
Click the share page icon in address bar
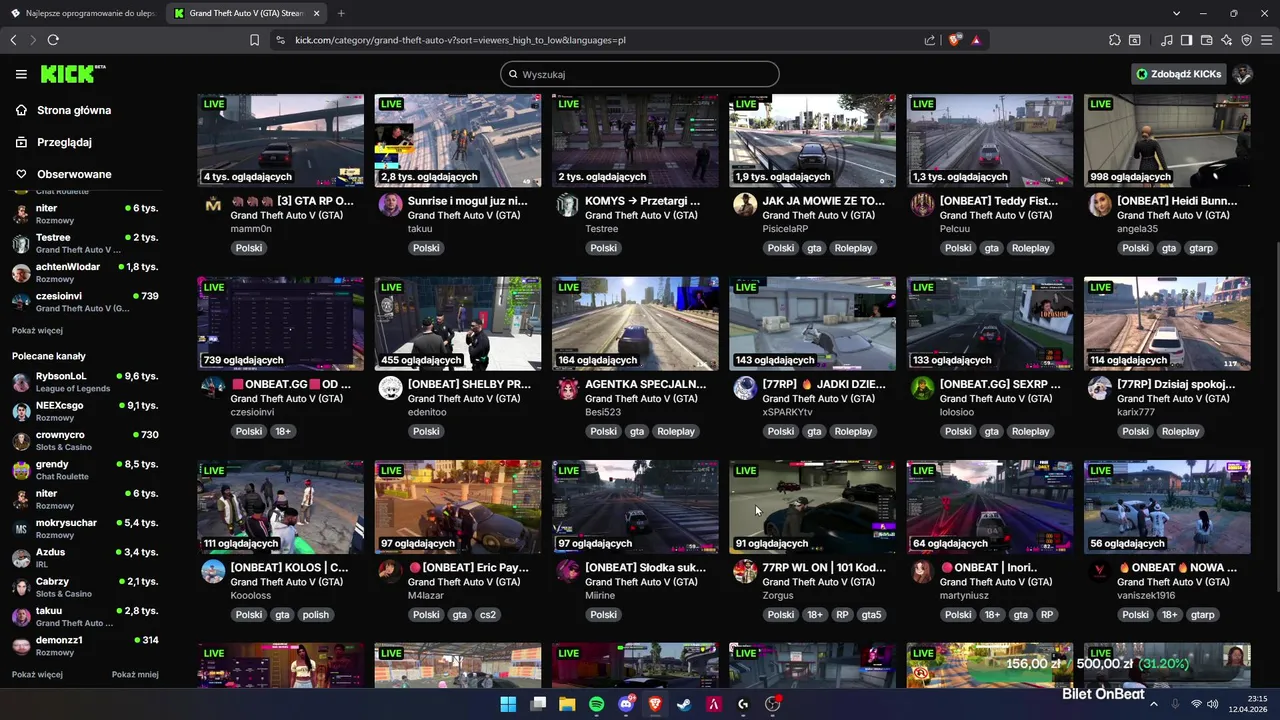click(930, 40)
